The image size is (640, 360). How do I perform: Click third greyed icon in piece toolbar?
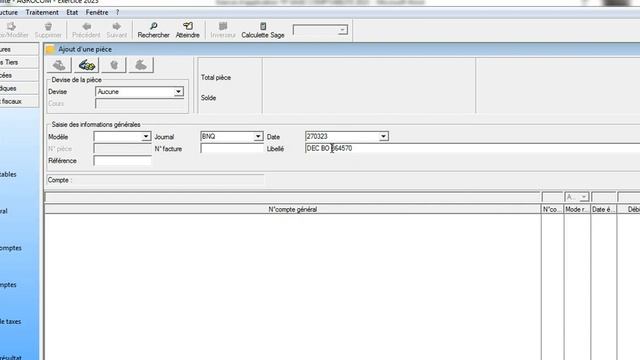(114, 65)
